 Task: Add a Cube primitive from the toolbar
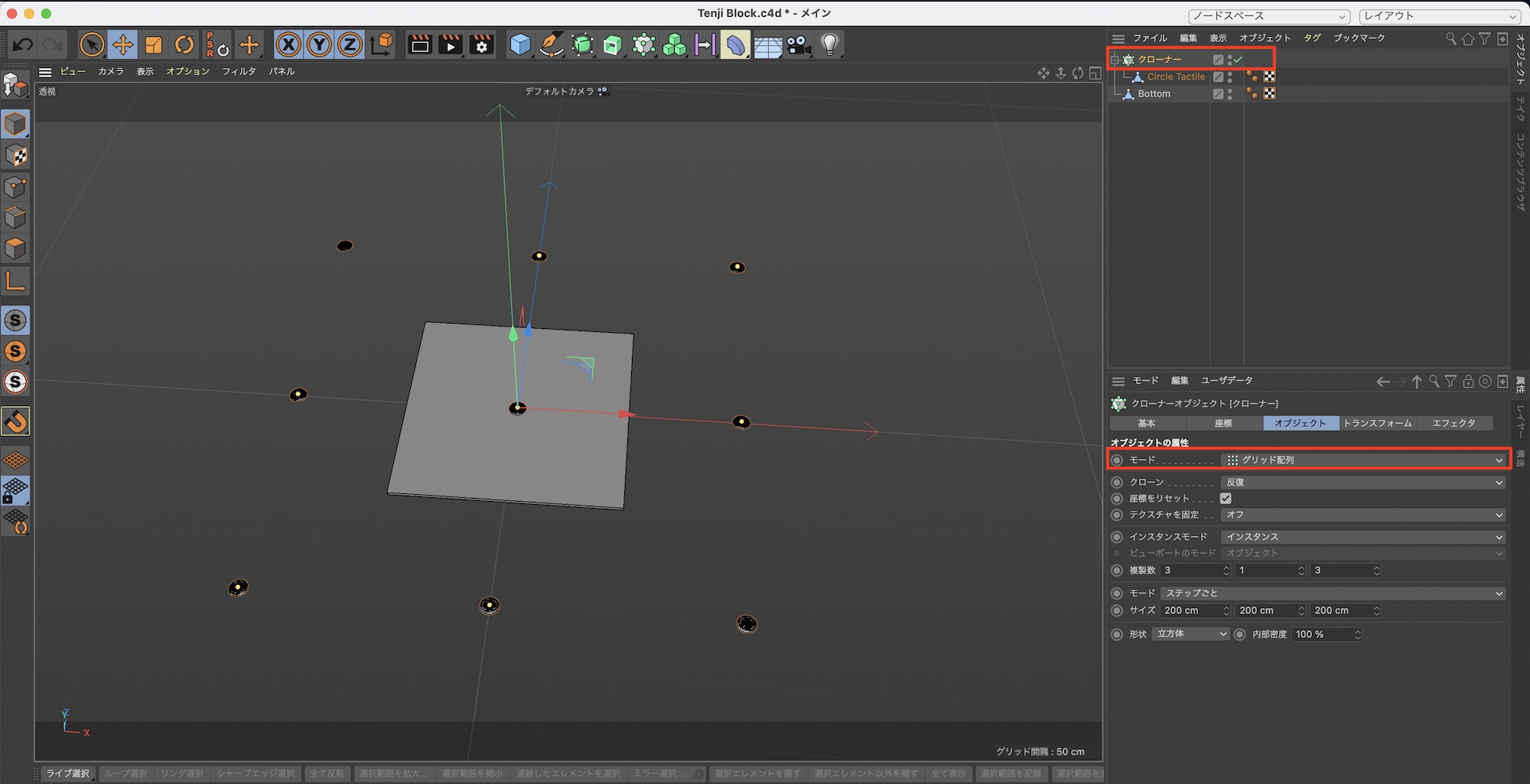(x=520, y=45)
